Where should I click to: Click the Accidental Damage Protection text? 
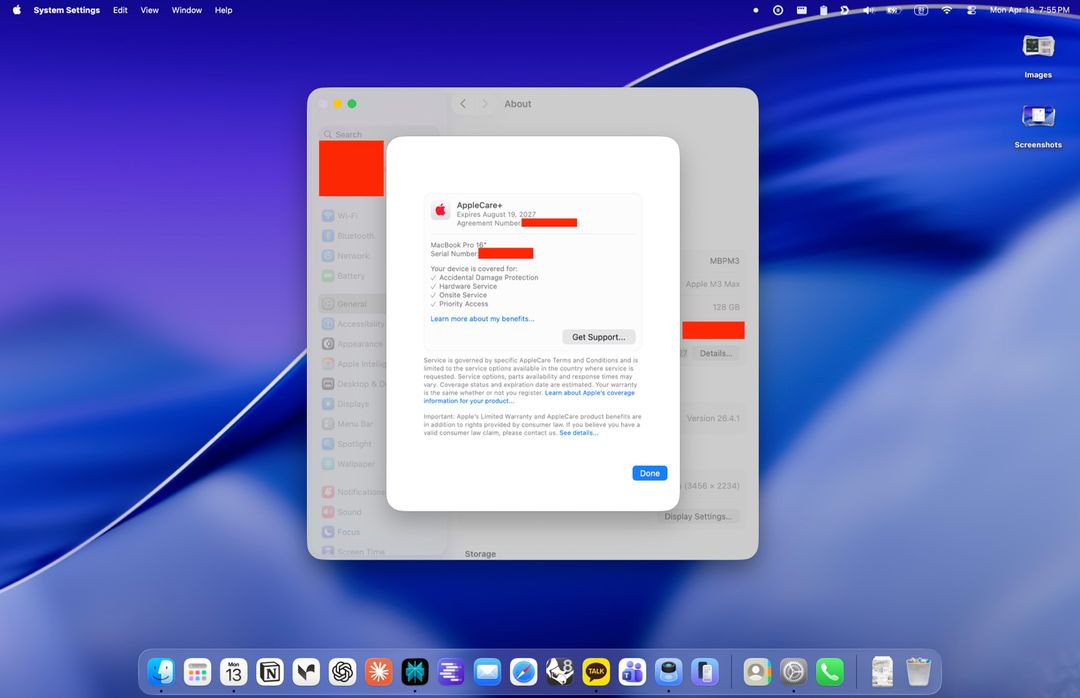click(x=488, y=278)
